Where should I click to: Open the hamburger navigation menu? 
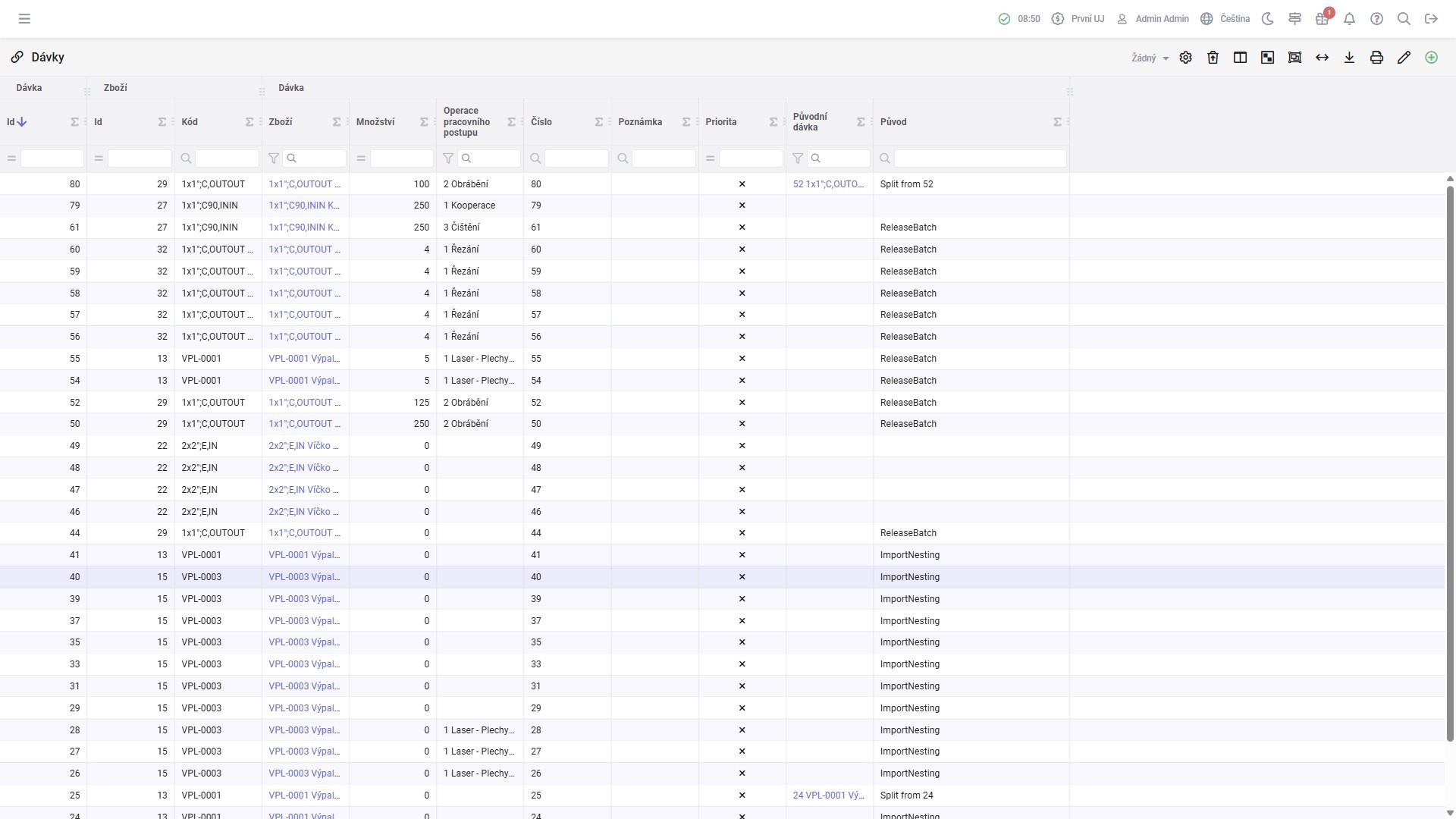pyautogui.click(x=24, y=19)
